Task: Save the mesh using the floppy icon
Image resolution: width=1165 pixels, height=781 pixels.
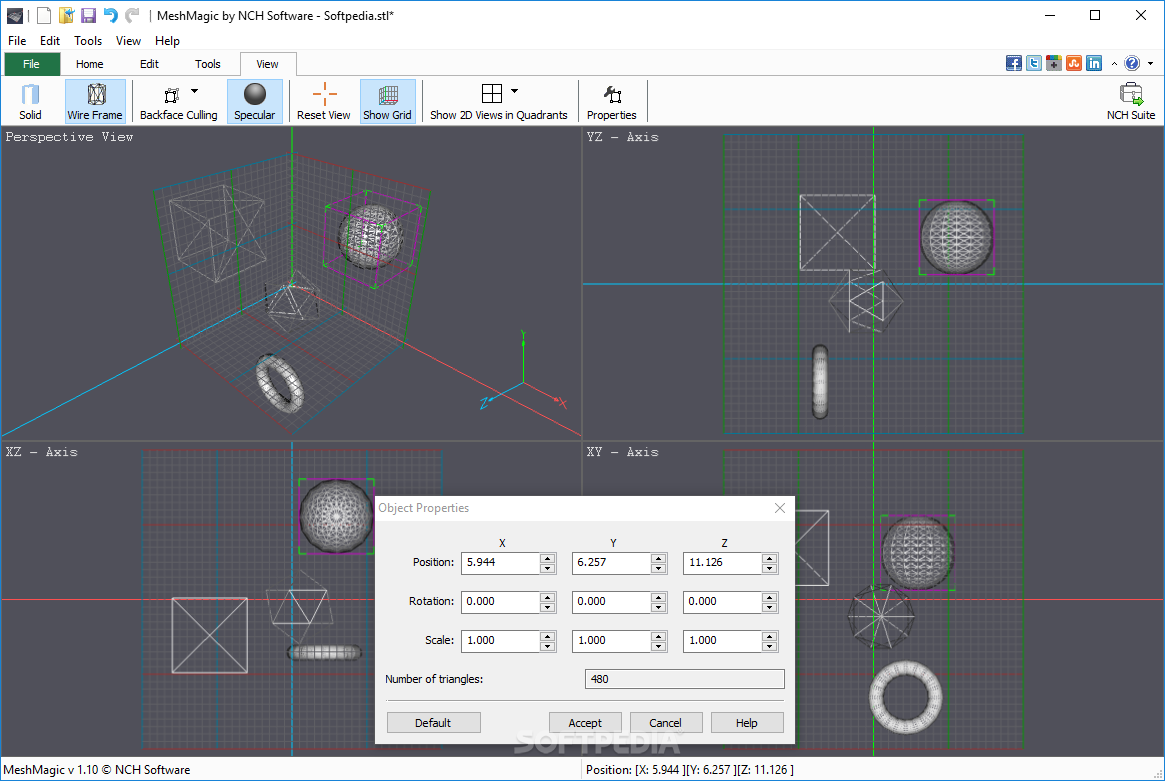Action: pyautogui.click(x=88, y=16)
